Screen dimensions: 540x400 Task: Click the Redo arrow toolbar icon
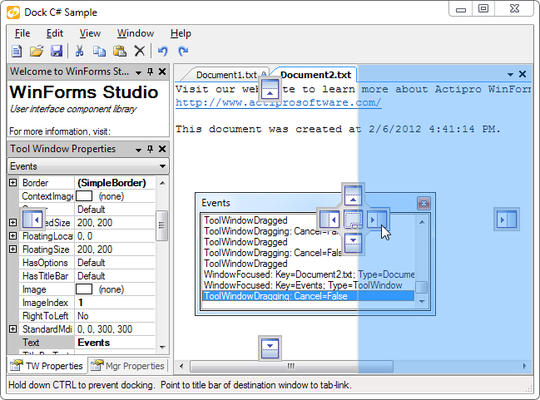(183, 51)
